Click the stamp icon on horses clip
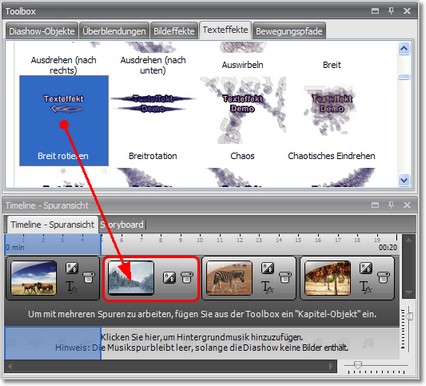This screenshot has height=386, width=426. click(88, 277)
